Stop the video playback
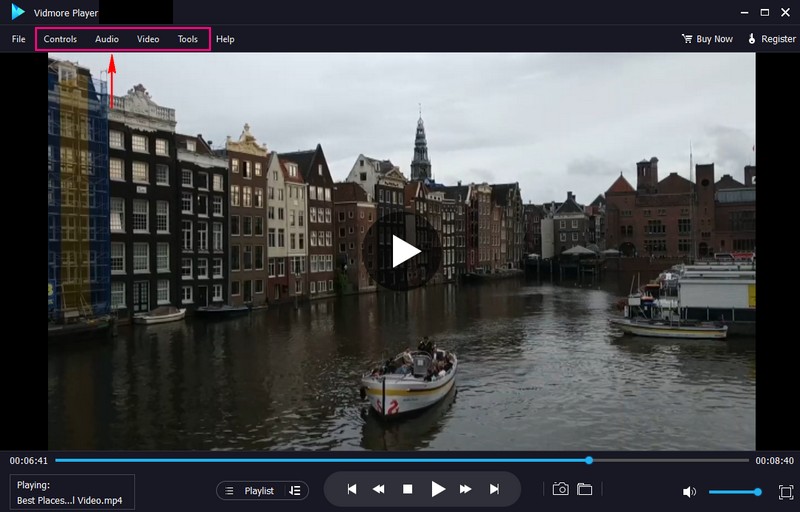Screen dimensions: 800x512 [x=408, y=489]
